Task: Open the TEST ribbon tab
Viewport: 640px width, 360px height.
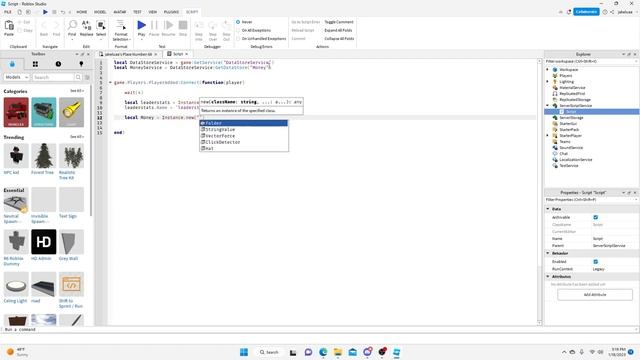Action: [x=137, y=12]
